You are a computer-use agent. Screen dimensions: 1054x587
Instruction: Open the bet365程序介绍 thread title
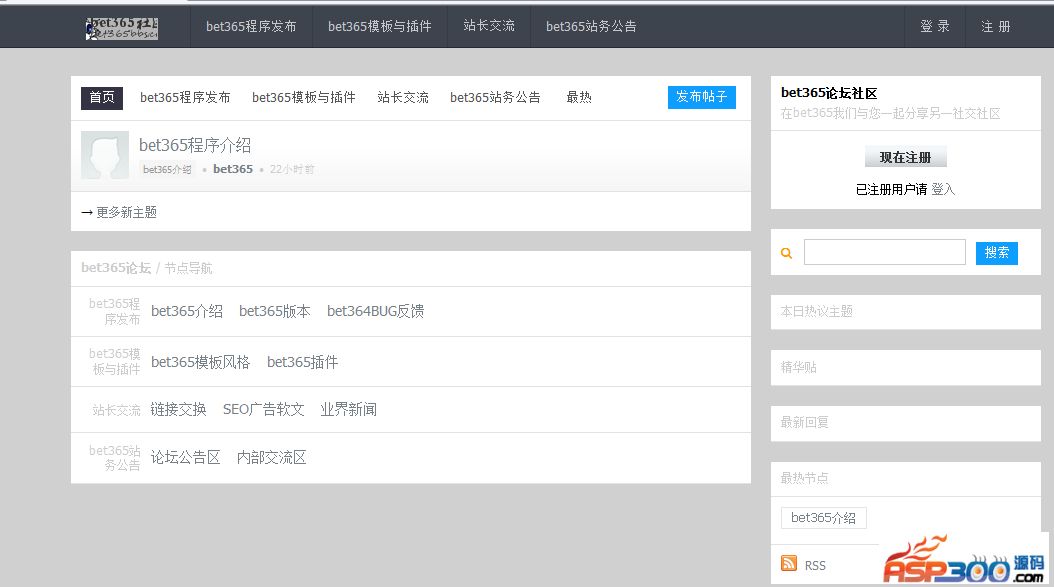(195, 146)
